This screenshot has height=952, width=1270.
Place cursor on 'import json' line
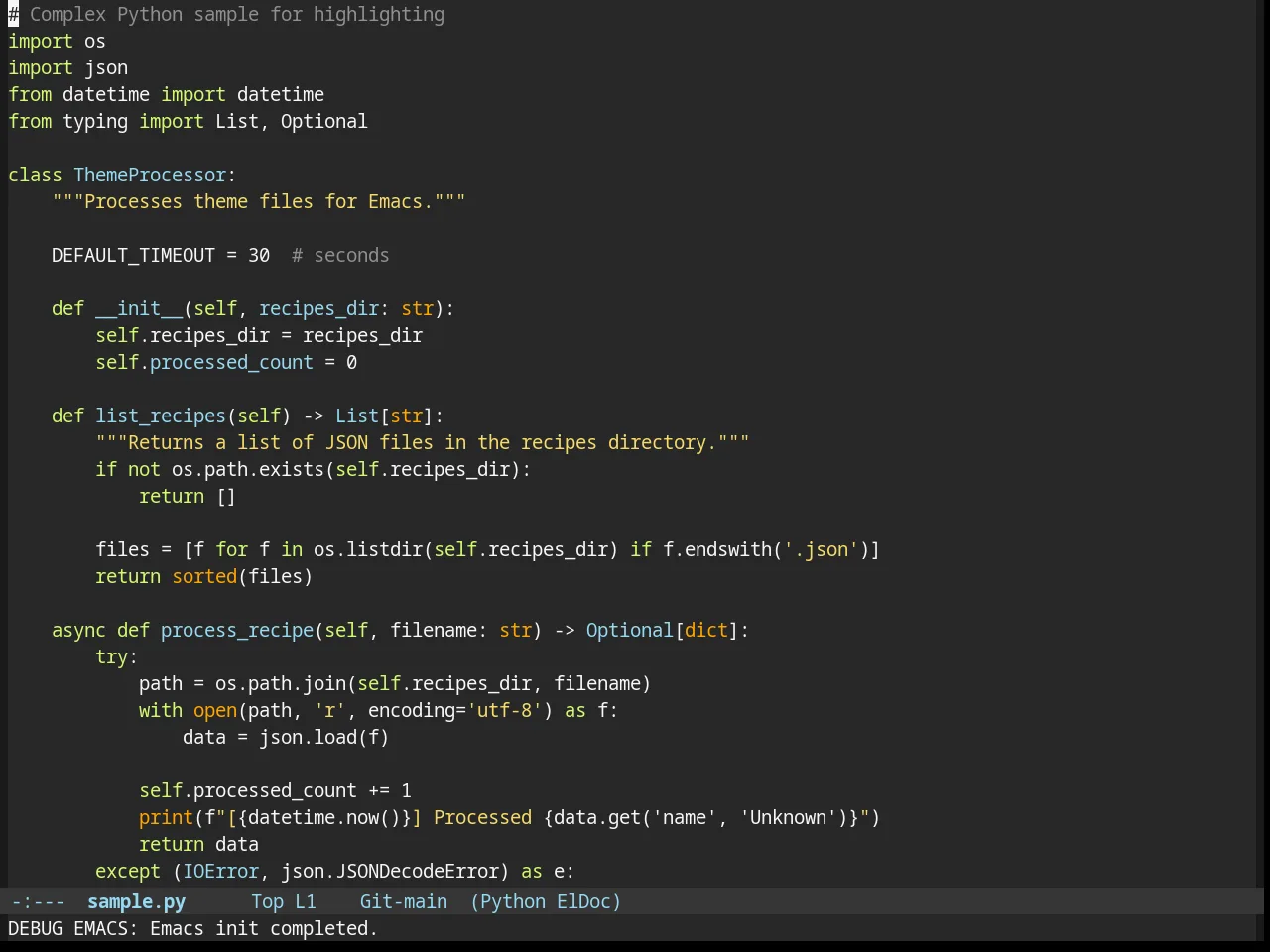pos(67,67)
